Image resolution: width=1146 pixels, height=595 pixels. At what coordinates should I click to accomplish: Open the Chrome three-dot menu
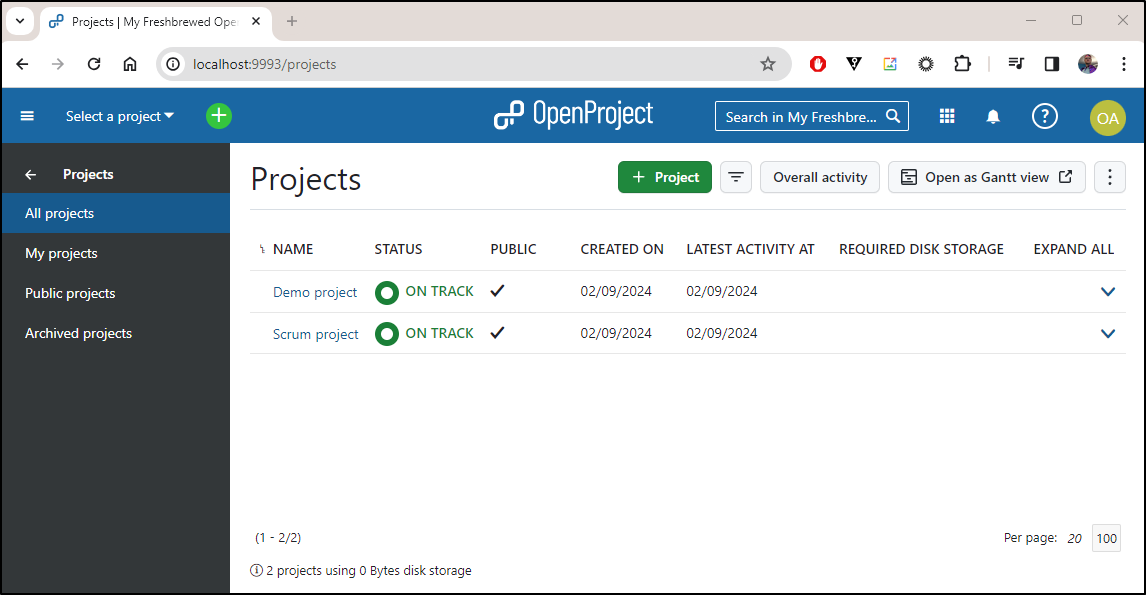tap(1124, 64)
